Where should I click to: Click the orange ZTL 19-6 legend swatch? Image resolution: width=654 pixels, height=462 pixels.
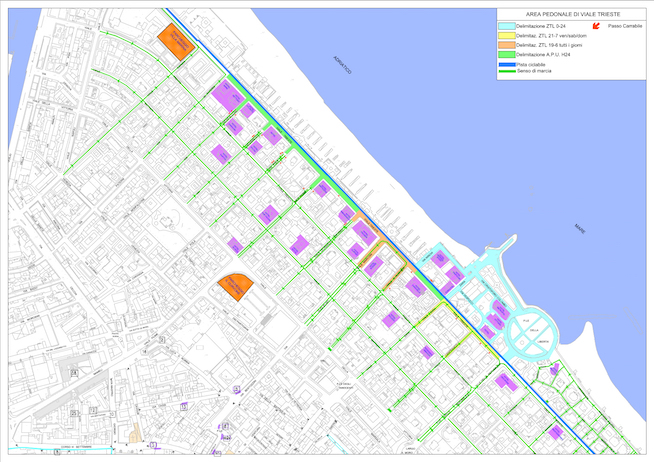coord(505,45)
